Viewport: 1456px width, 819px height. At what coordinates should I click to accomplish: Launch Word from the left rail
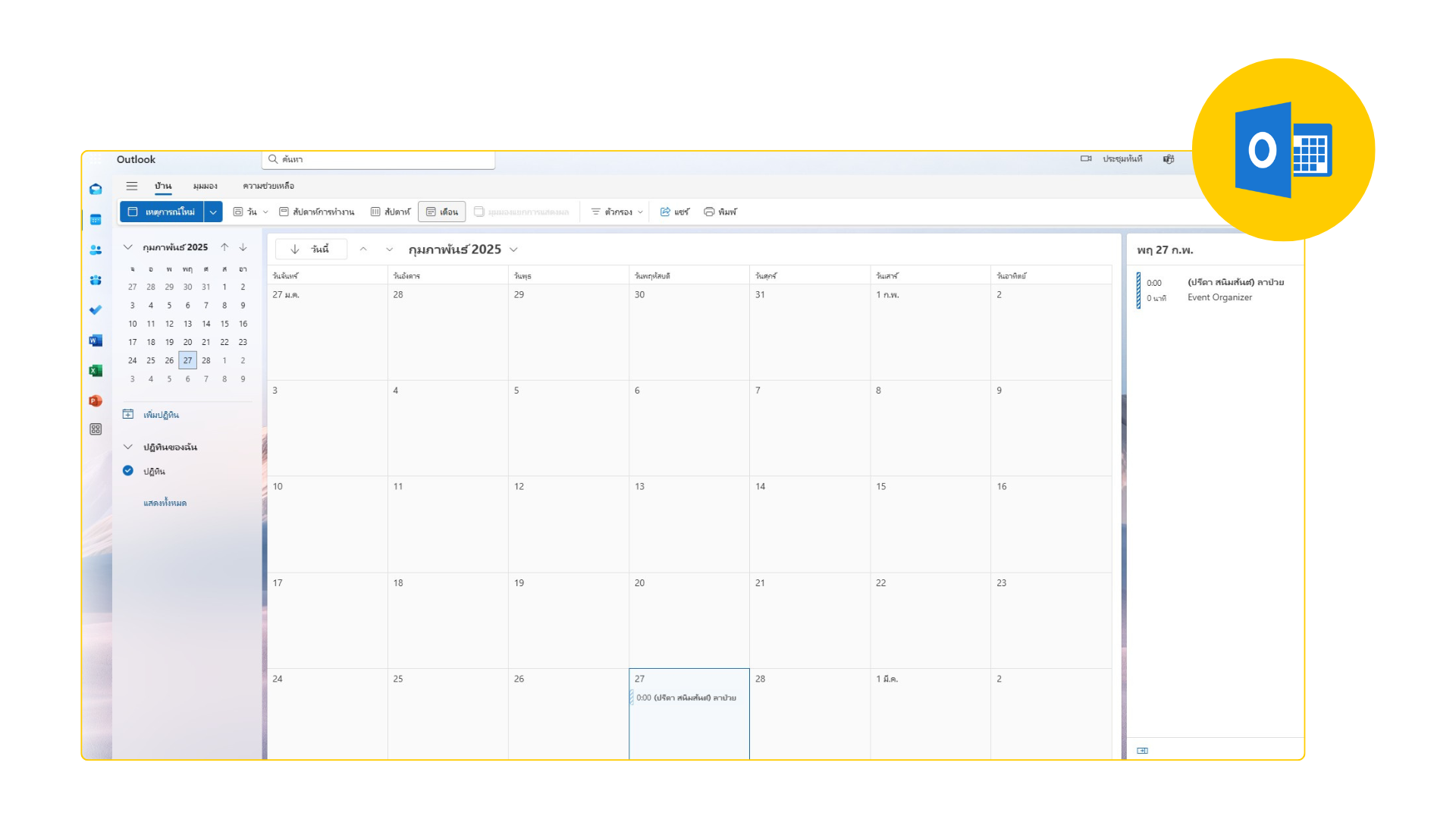click(96, 340)
